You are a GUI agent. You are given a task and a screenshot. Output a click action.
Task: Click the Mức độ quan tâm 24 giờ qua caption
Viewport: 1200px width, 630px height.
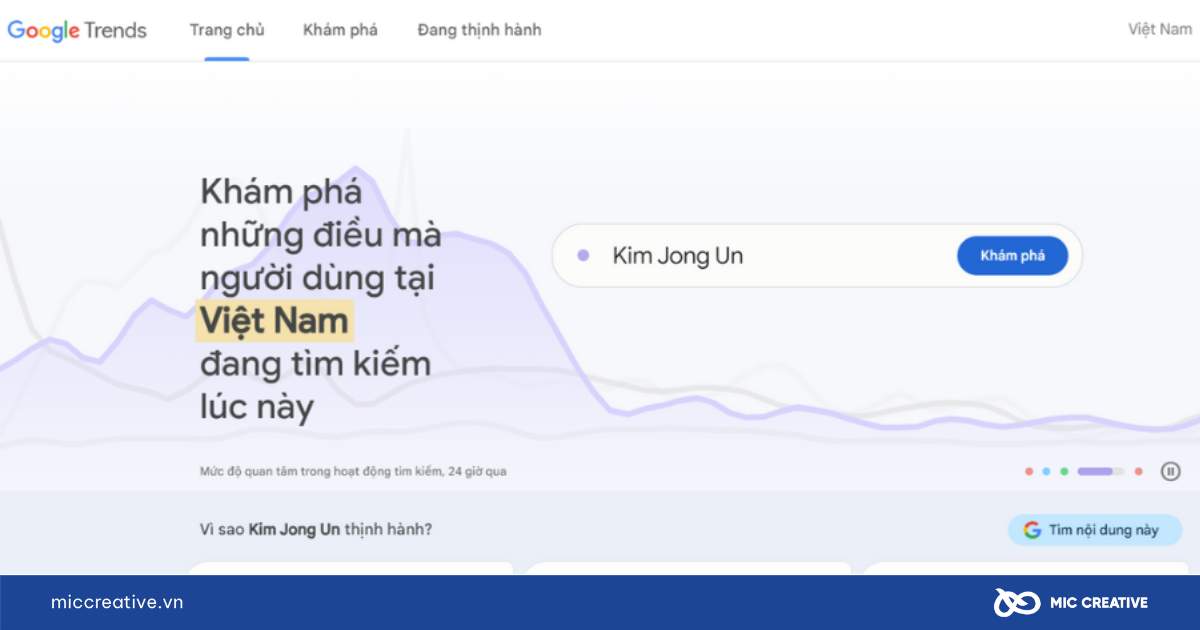[353, 471]
